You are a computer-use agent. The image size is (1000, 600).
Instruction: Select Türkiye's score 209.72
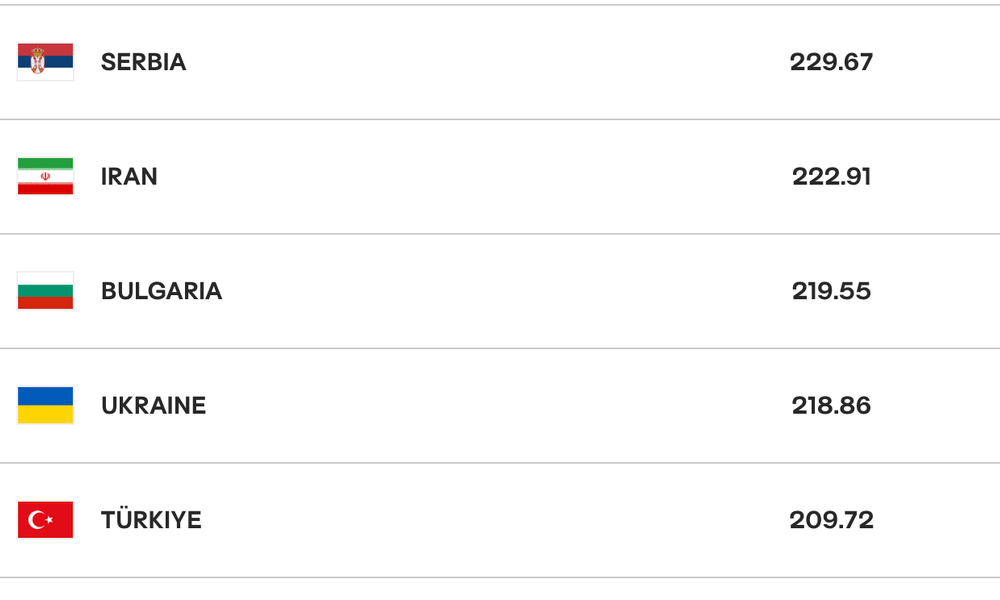pyautogui.click(x=831, y=520)
